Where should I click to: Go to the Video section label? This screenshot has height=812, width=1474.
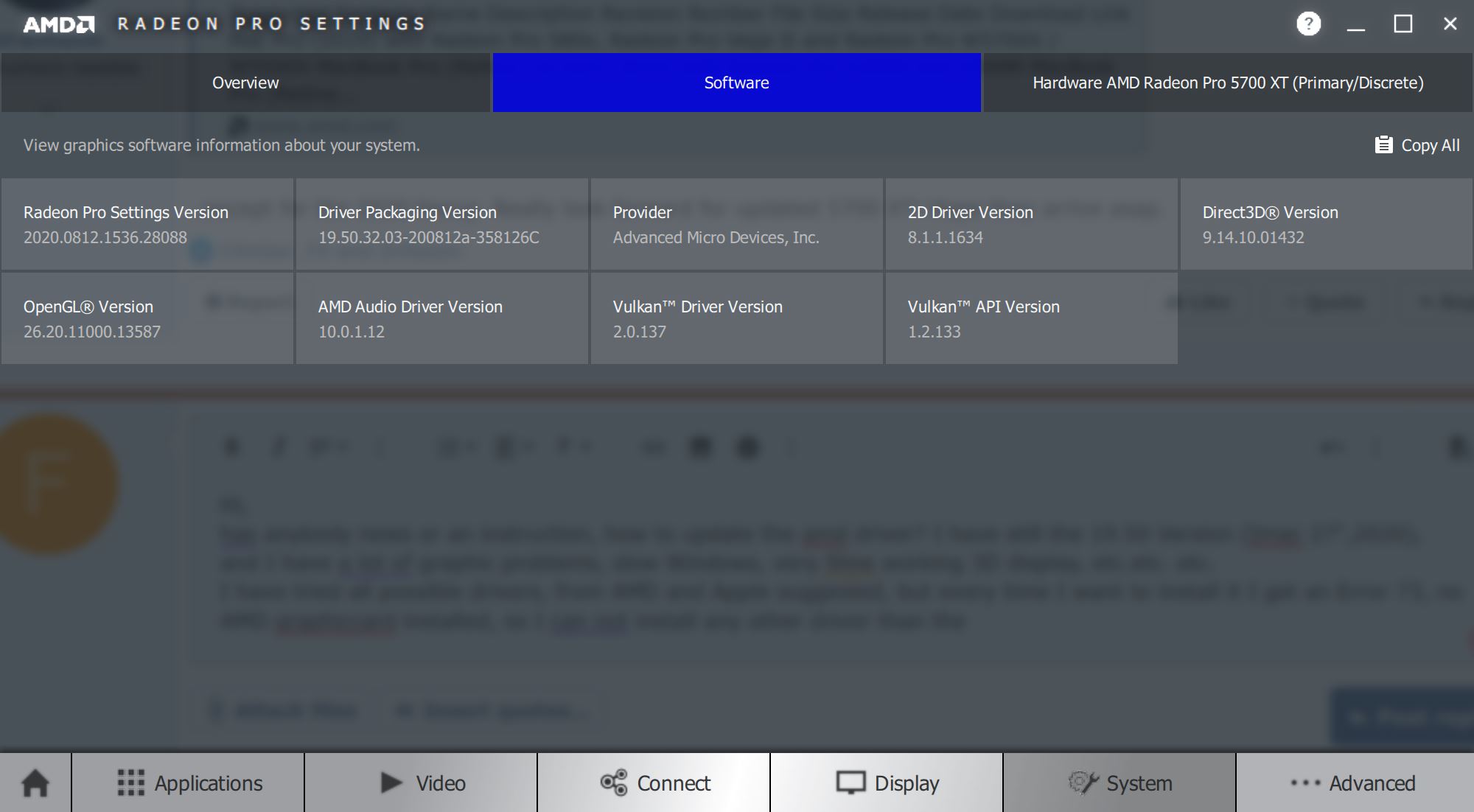[441, 783]
